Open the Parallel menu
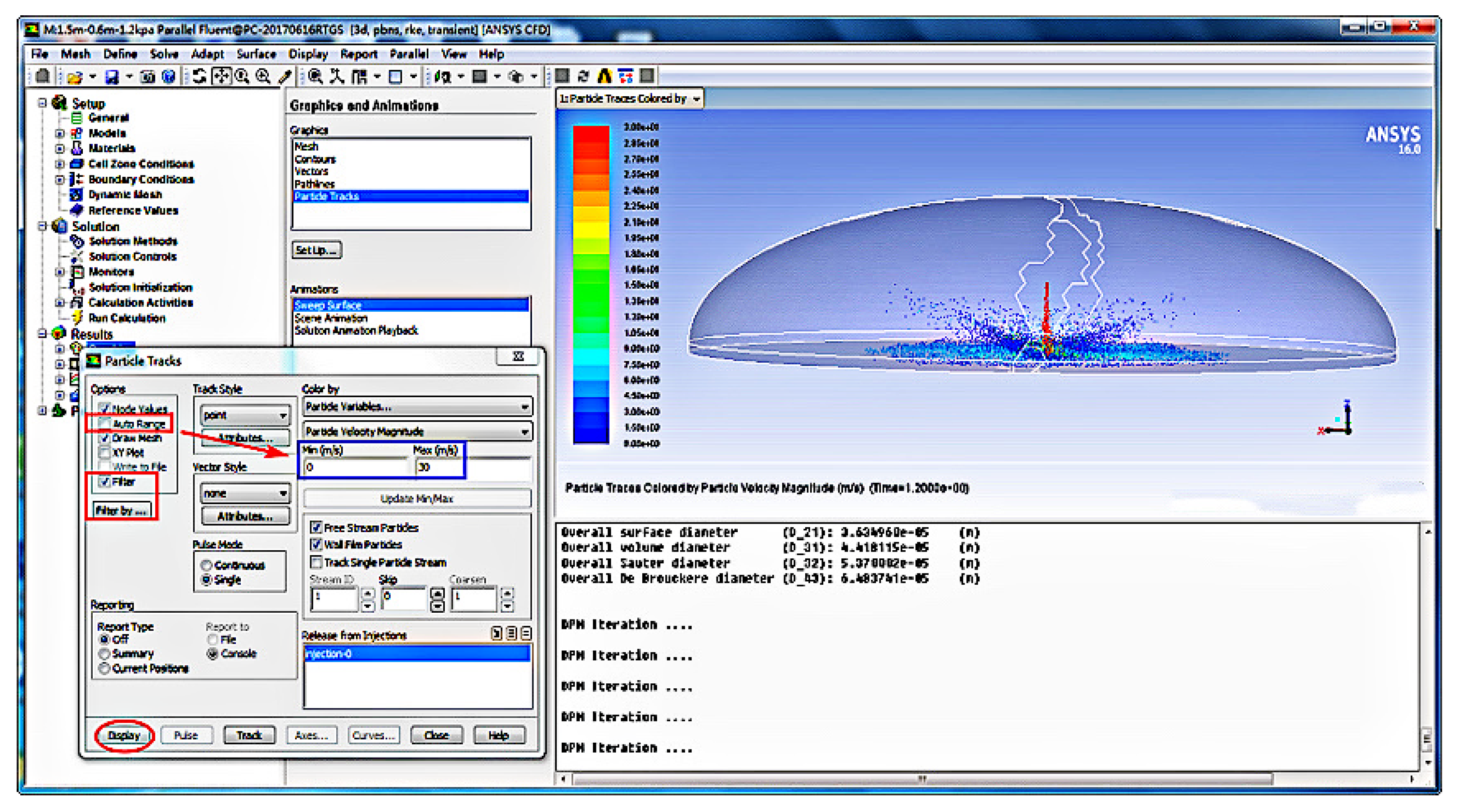This screenshot has width=1457, height=812. [x=409, y=54]
